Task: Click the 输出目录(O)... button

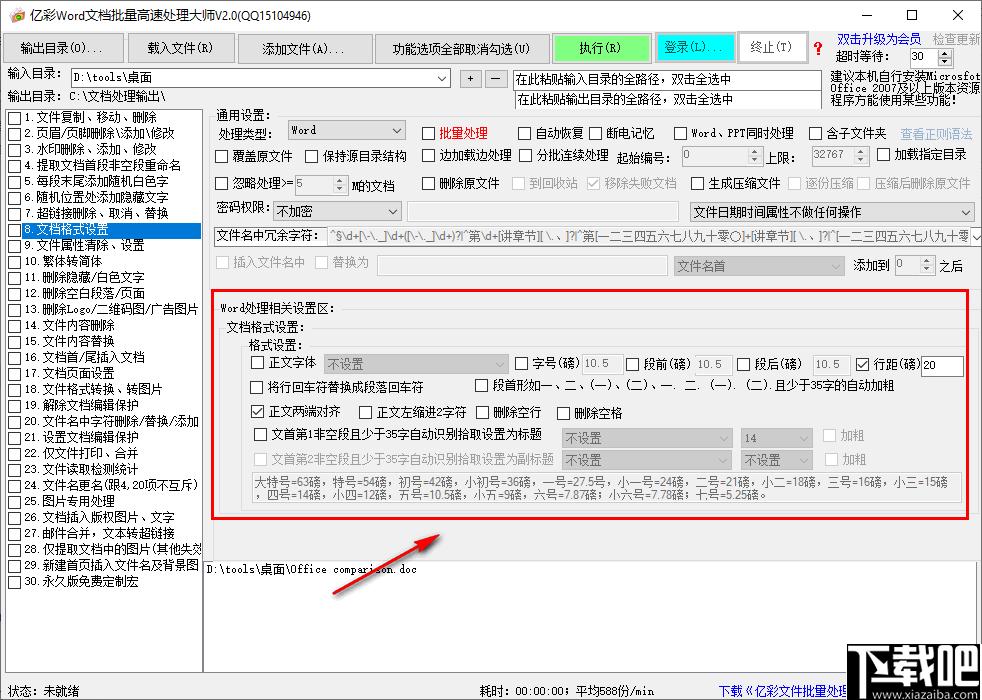Action: (x=61, y=49)
